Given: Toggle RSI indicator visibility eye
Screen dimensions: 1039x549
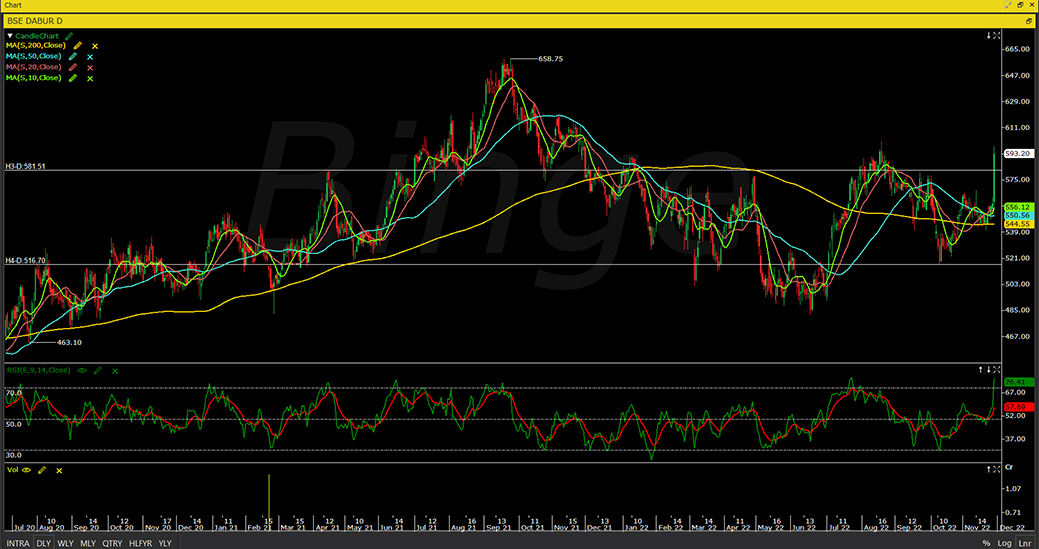Looking at the screenshot, I should coord(82,371).
